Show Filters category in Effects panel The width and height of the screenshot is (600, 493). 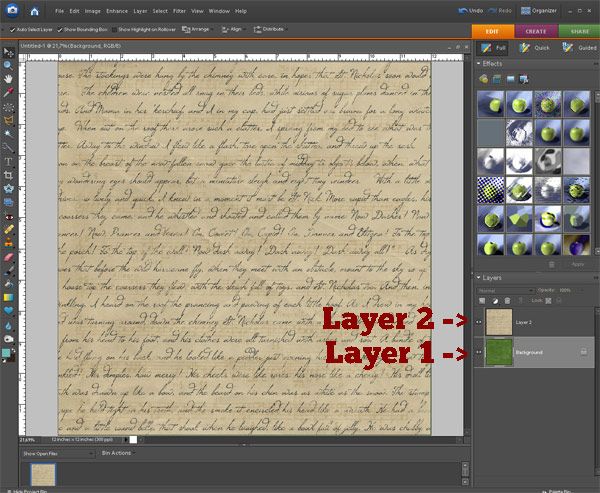[x=484, y=79]
